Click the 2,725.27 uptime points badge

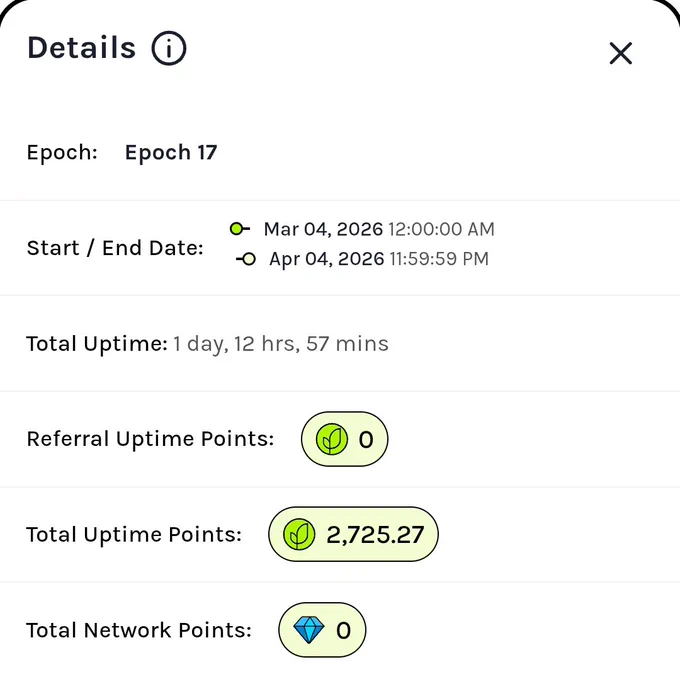pyautogui.click(x=353, y=534)
